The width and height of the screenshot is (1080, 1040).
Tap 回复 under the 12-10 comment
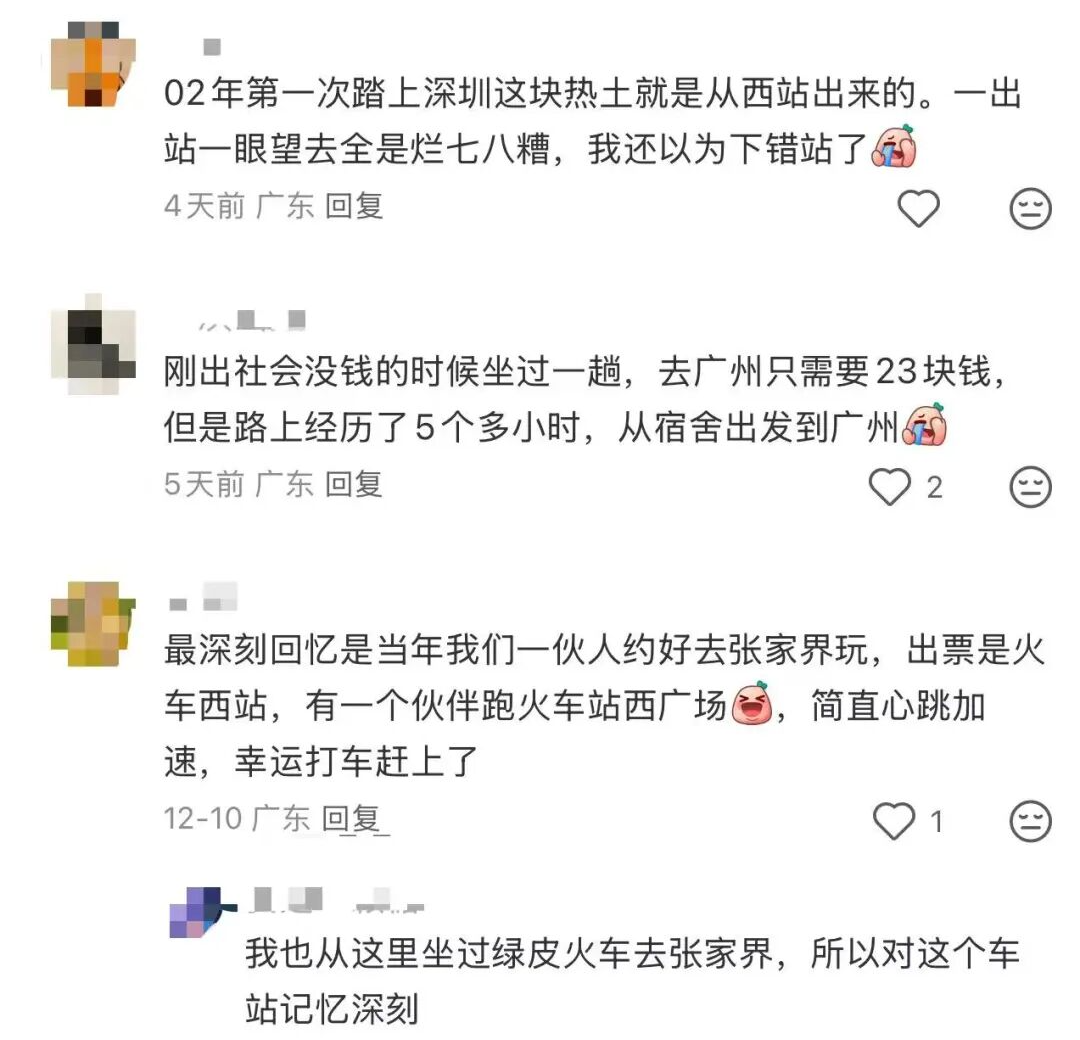coord(351,818)
